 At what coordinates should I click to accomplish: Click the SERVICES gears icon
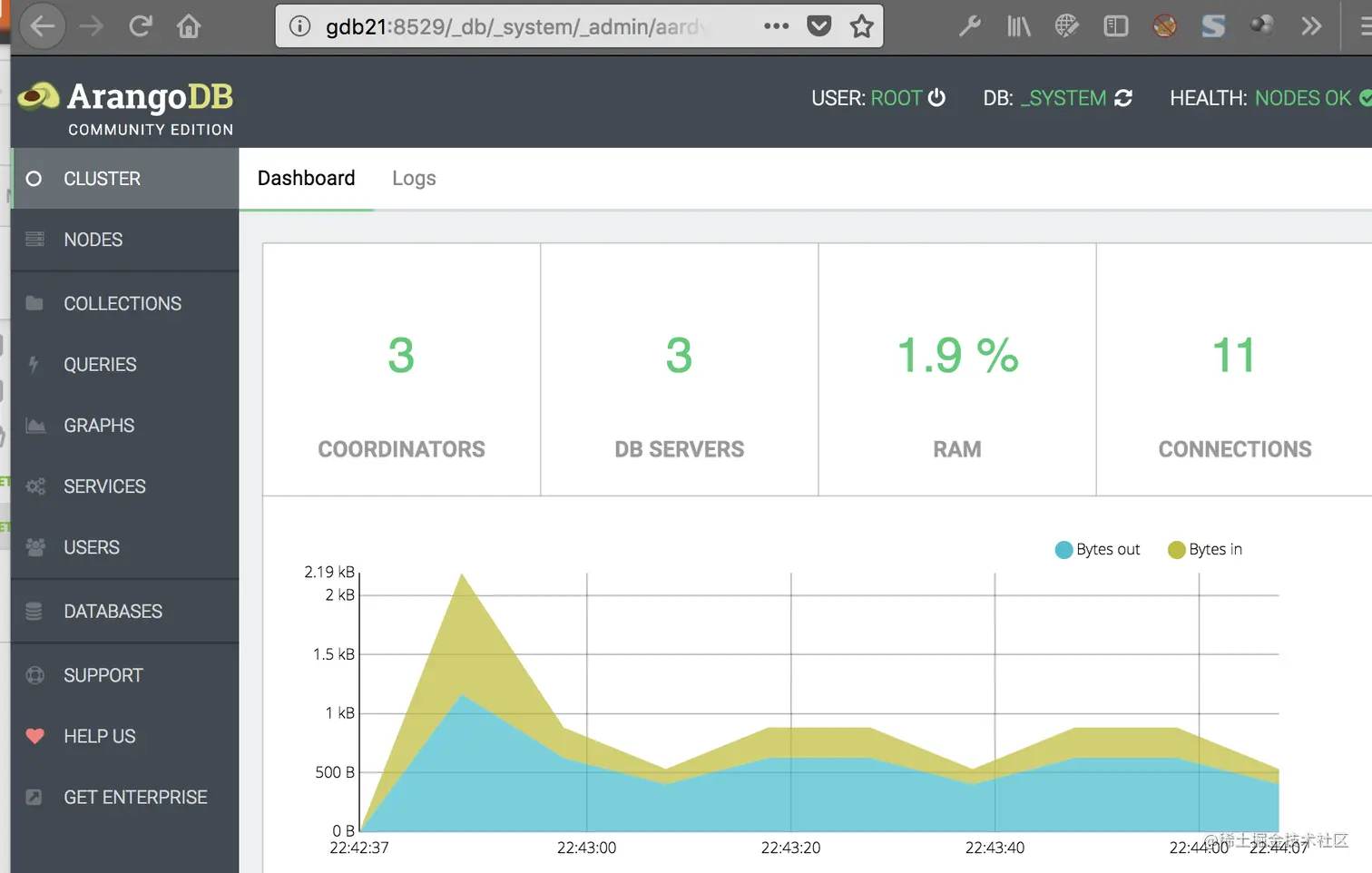pos(35,486)
